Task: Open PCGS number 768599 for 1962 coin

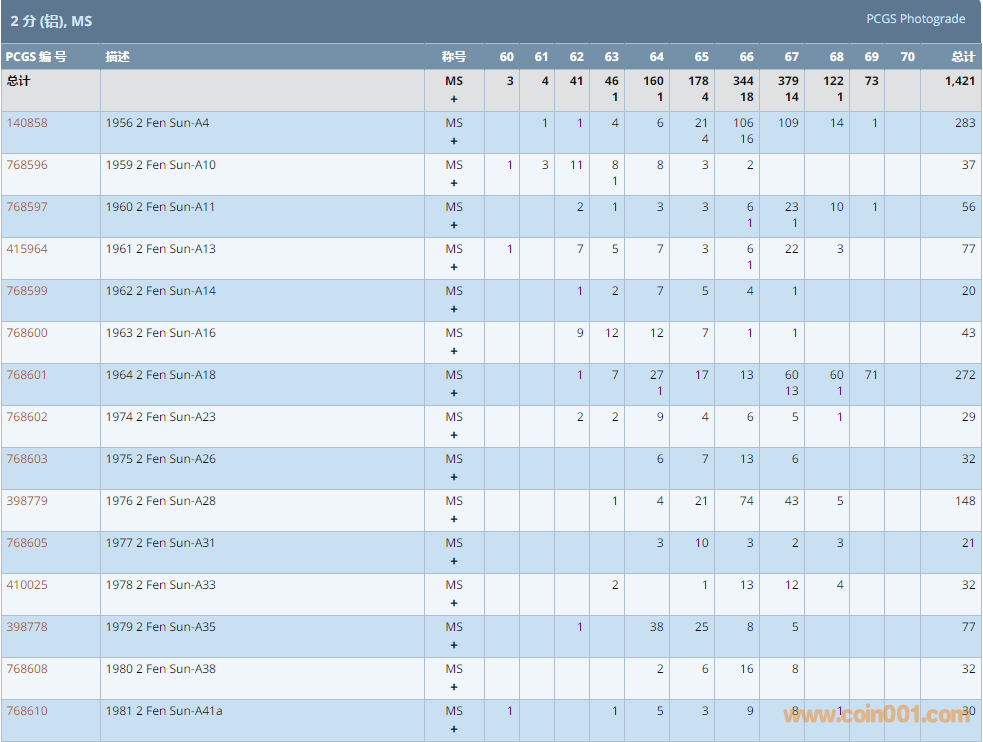Action: 27,291
